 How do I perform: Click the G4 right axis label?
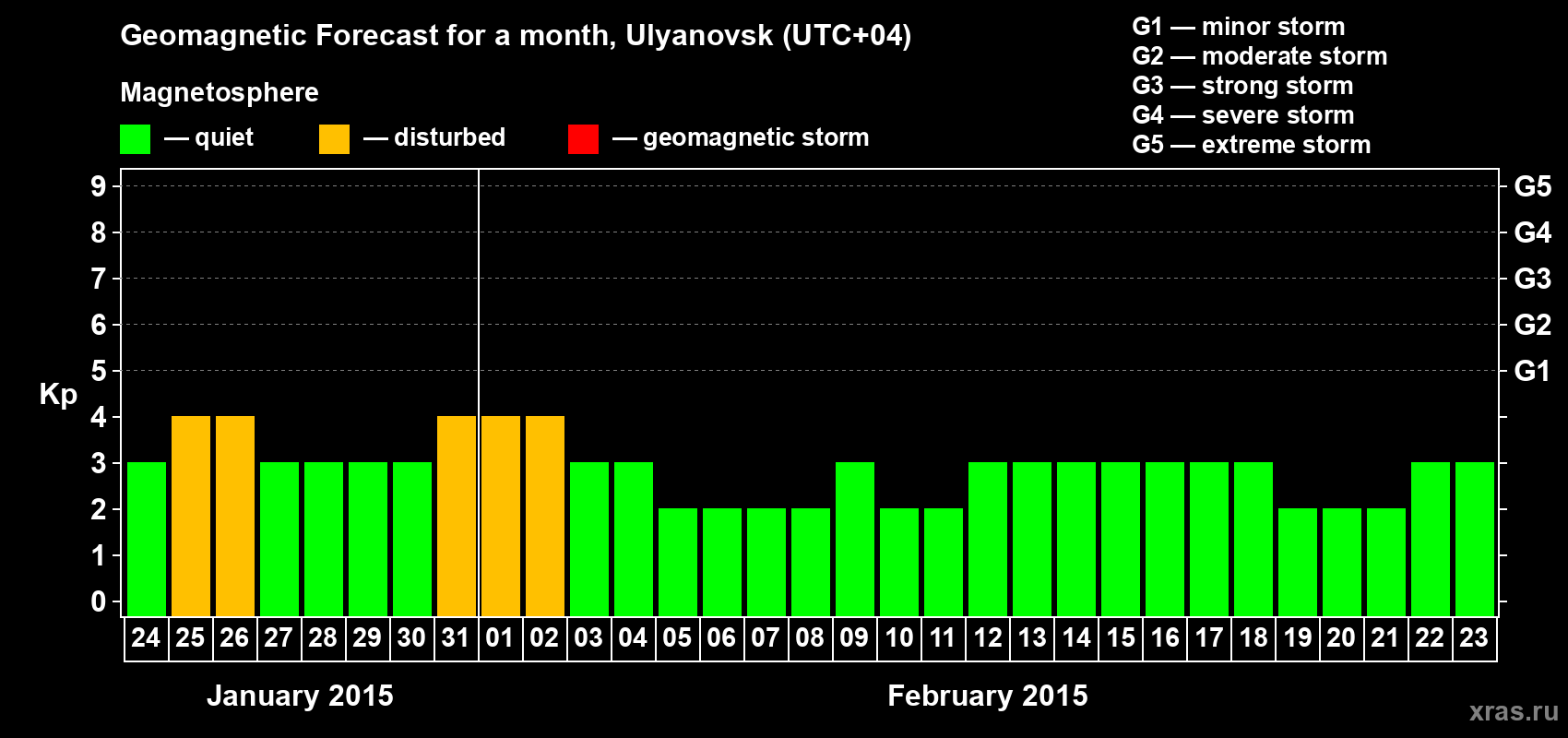(1533, 232)
